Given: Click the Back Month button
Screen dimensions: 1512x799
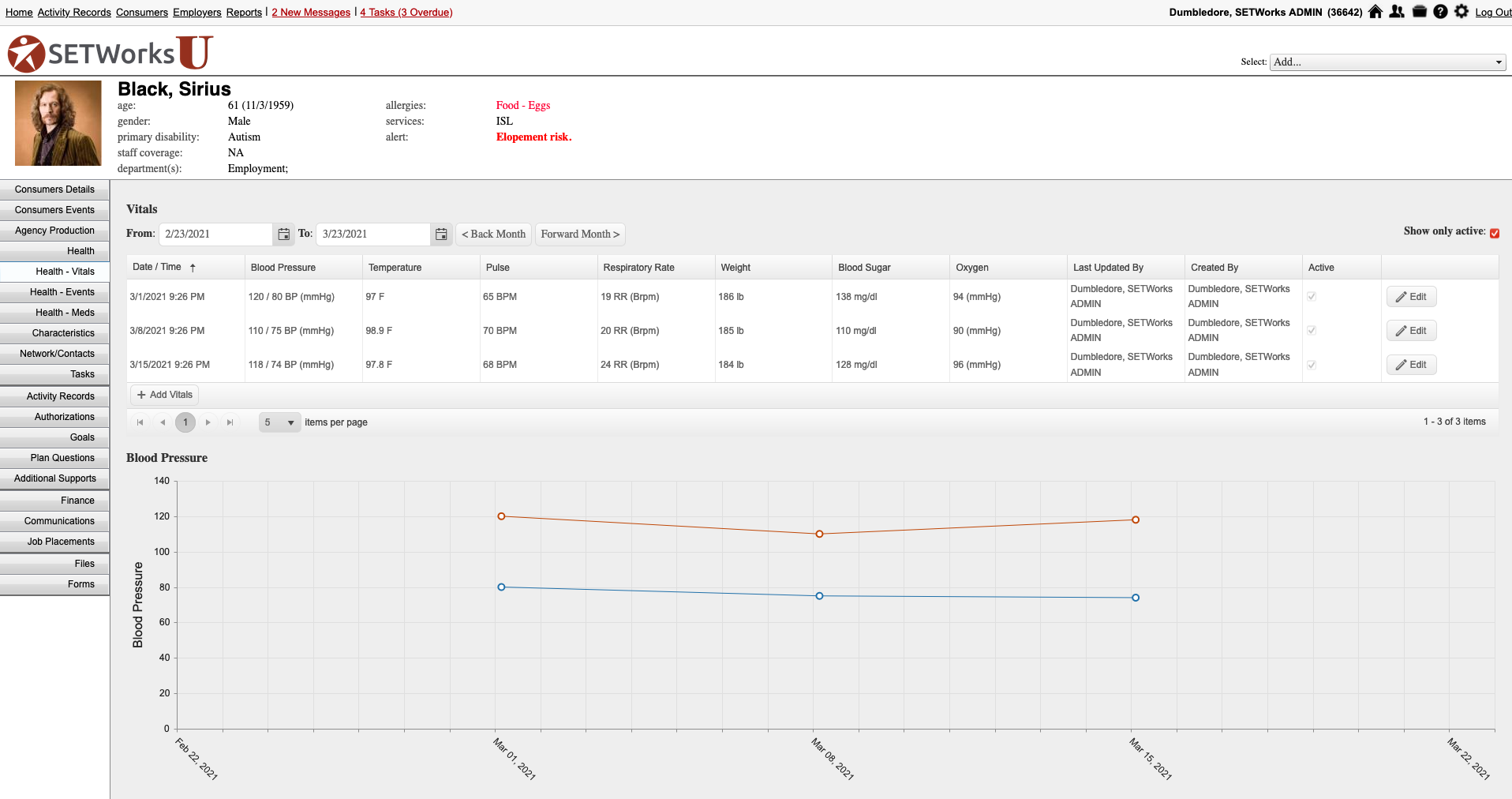Looking at the screenshot, I should [493, 234].
